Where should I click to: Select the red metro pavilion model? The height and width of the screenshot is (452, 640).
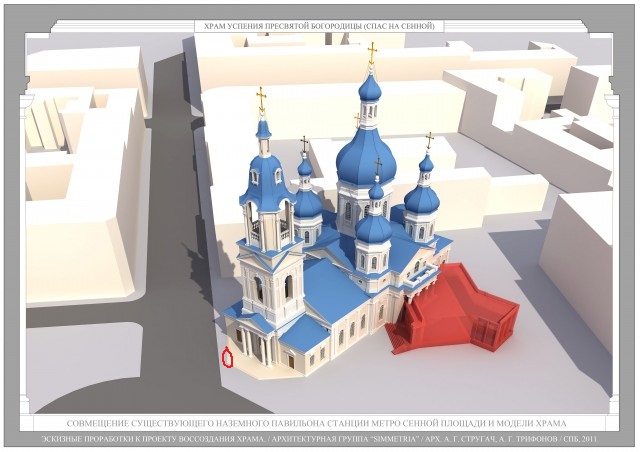455,308
